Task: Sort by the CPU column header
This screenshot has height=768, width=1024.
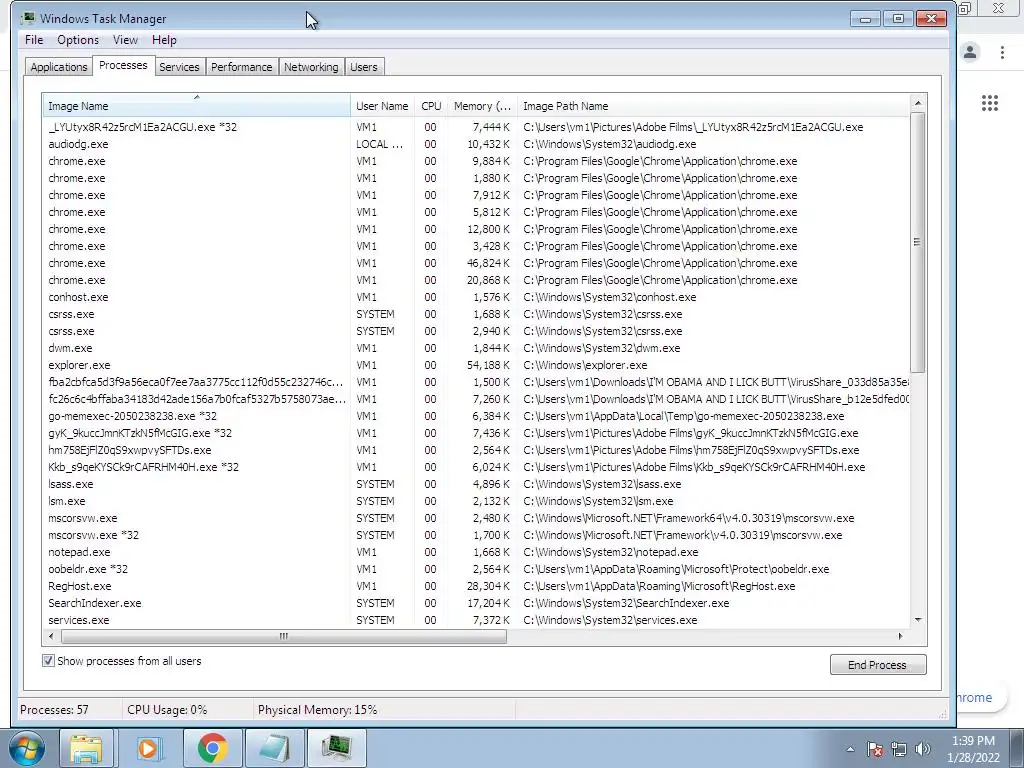Action: point(431,106)
